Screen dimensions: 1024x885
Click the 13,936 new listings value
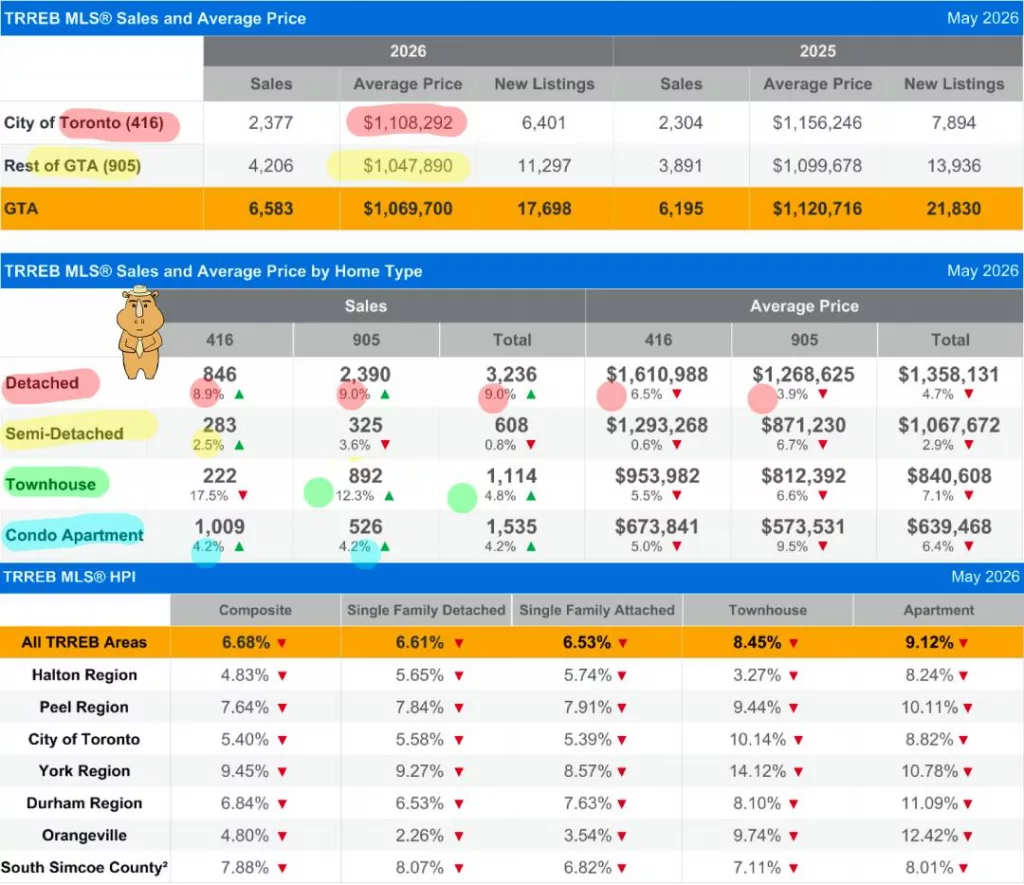click(953, 166)
